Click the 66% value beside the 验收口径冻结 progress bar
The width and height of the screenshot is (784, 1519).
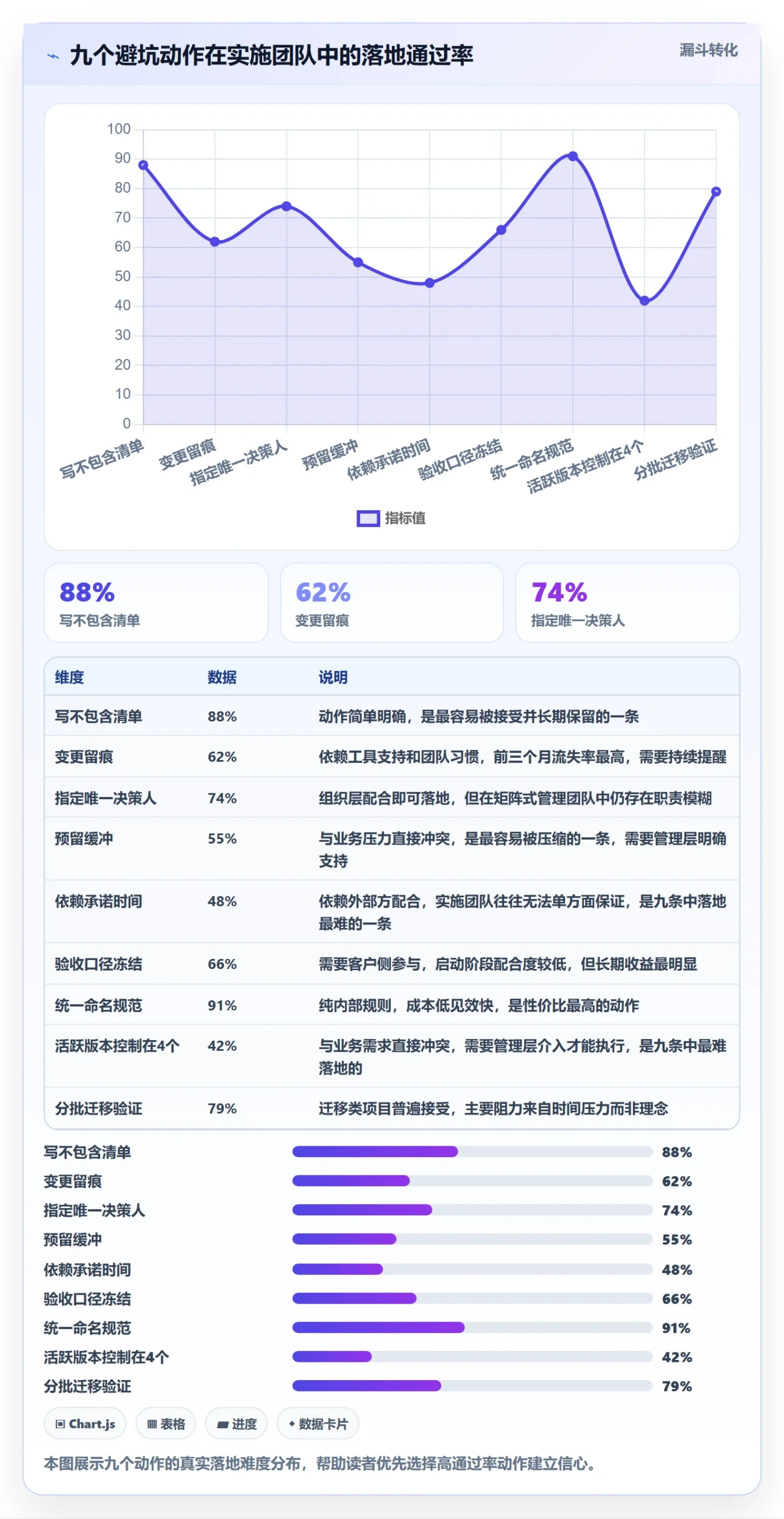(x=677, y=1299)
